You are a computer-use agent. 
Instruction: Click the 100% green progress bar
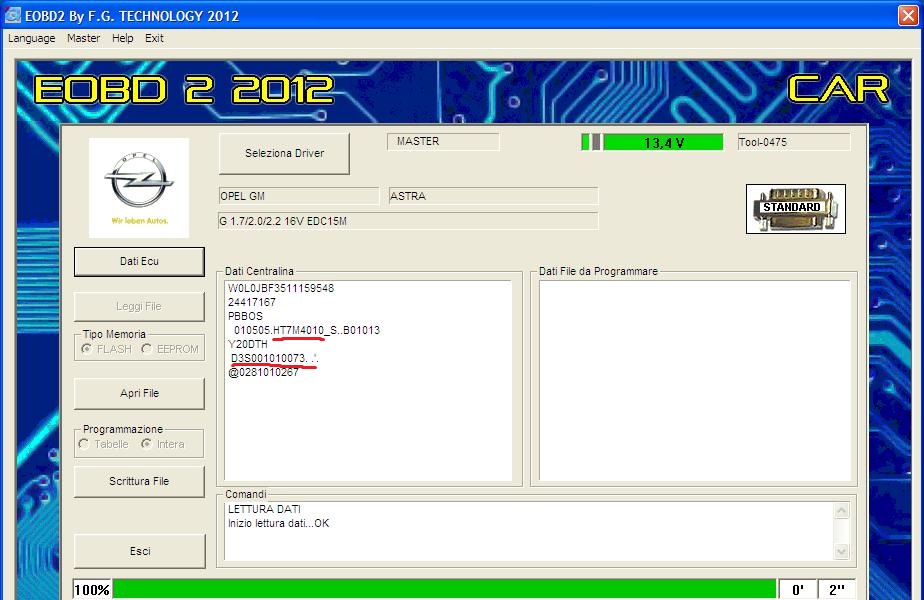tap(444, 589)
